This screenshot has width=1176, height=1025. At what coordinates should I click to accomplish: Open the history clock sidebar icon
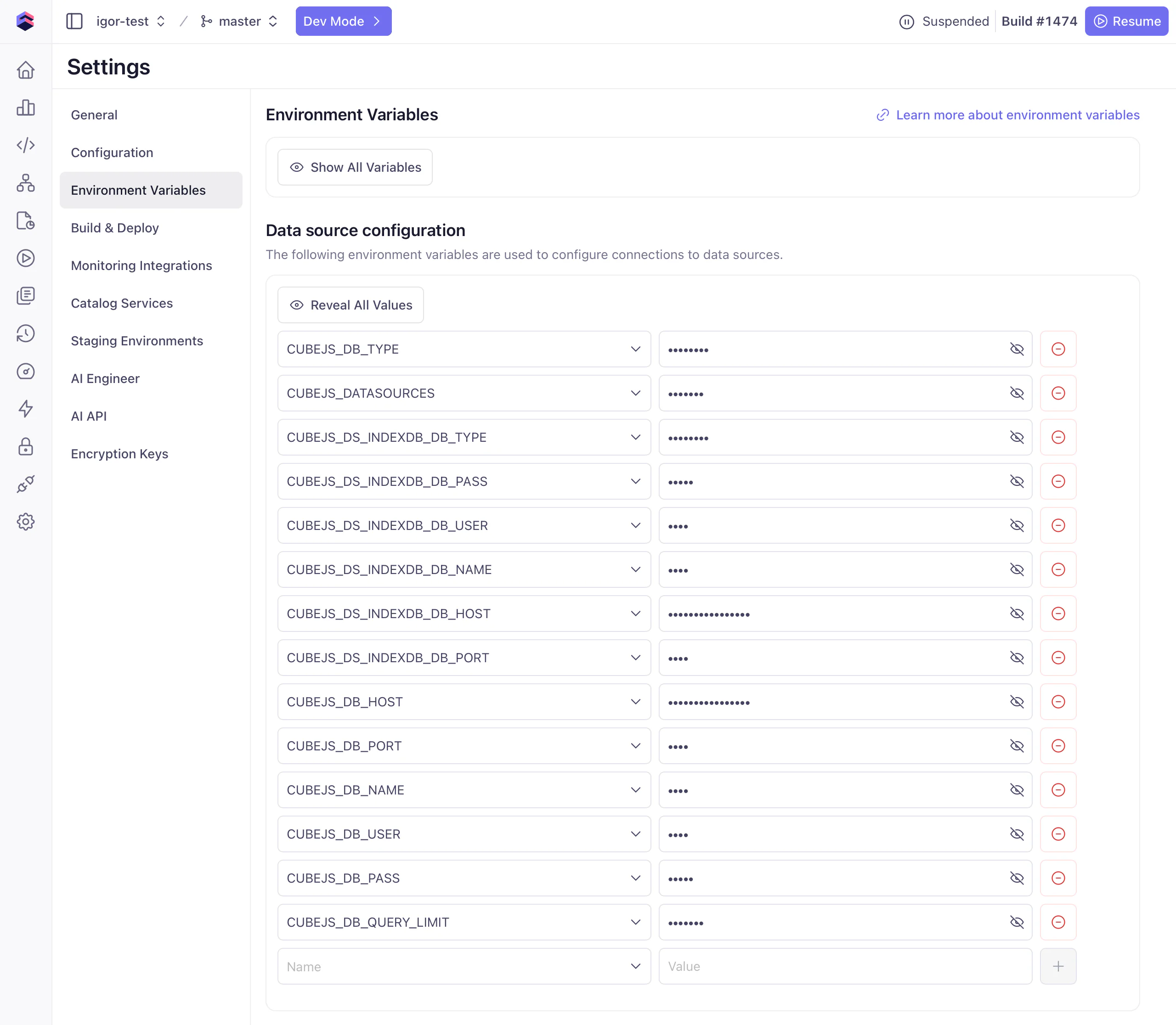click(x=26, y=333)
